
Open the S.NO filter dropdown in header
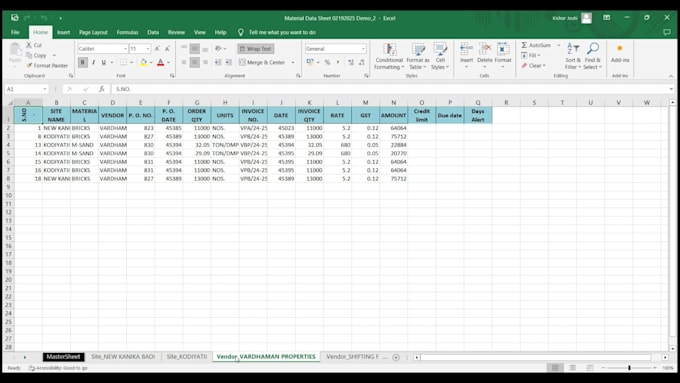pos(34,115)
